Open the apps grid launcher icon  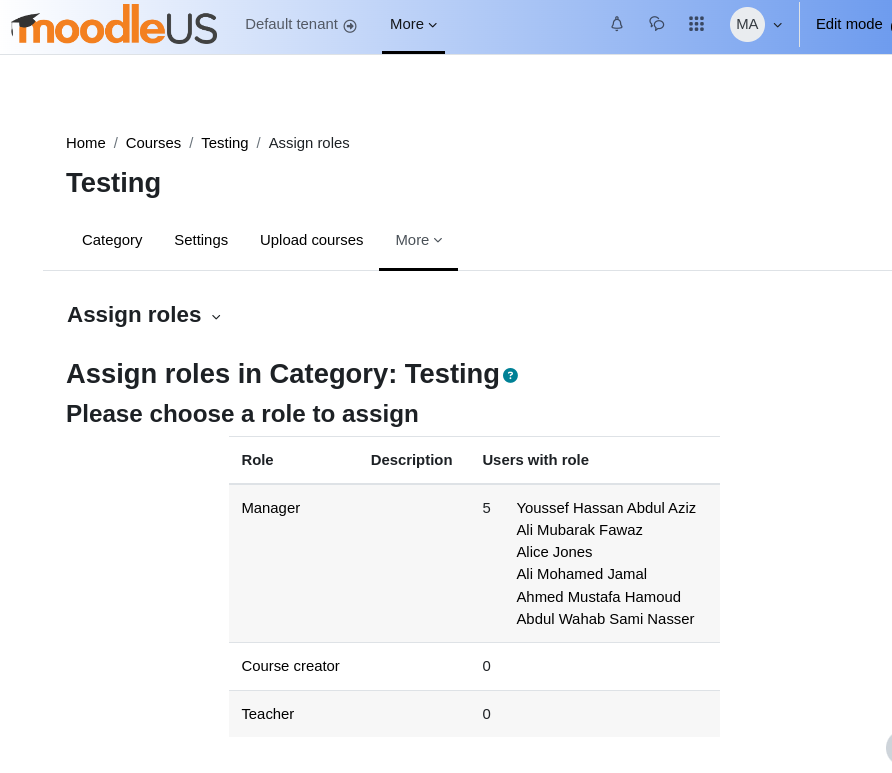696,24
